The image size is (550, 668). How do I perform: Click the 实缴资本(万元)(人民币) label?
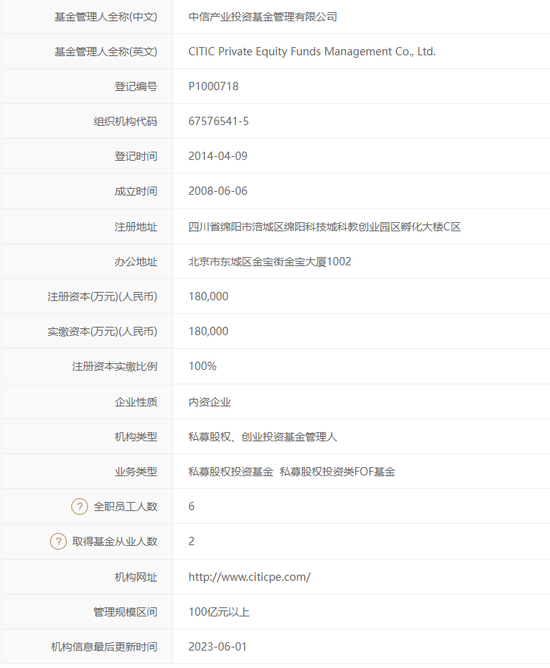(102, 331)
